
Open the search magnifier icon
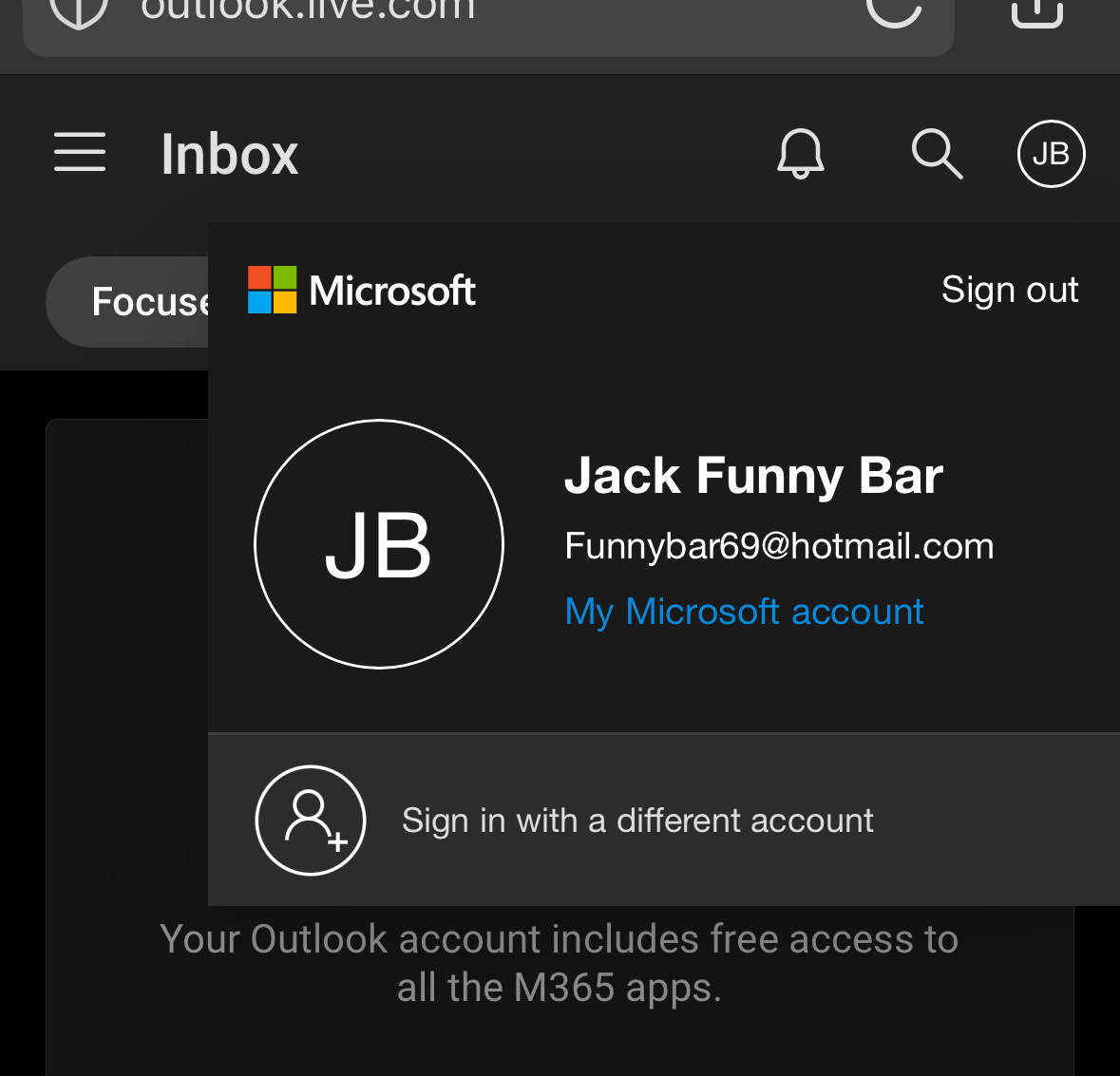pyautogui.click(x=938, y=154)
